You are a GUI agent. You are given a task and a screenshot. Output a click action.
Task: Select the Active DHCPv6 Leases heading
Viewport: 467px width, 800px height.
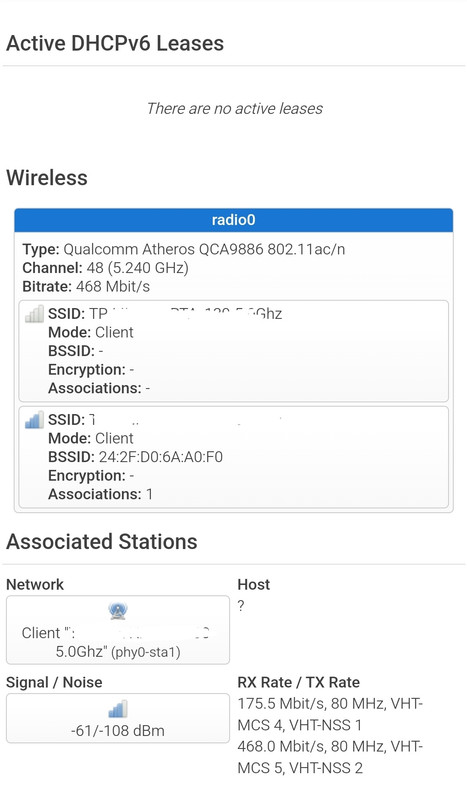pos(115,43)
